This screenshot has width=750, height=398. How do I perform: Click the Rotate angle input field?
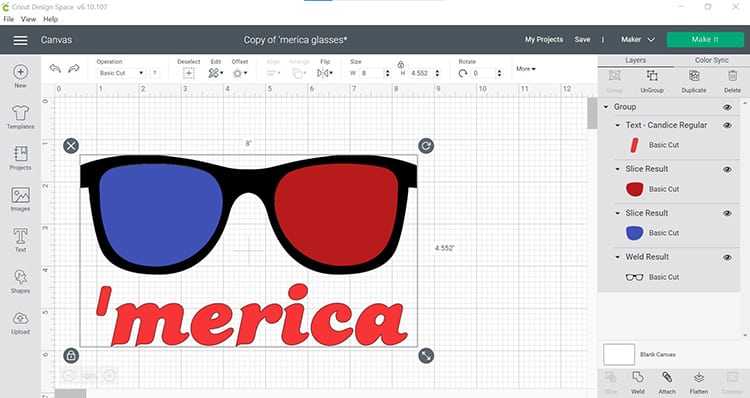(483, 73)
